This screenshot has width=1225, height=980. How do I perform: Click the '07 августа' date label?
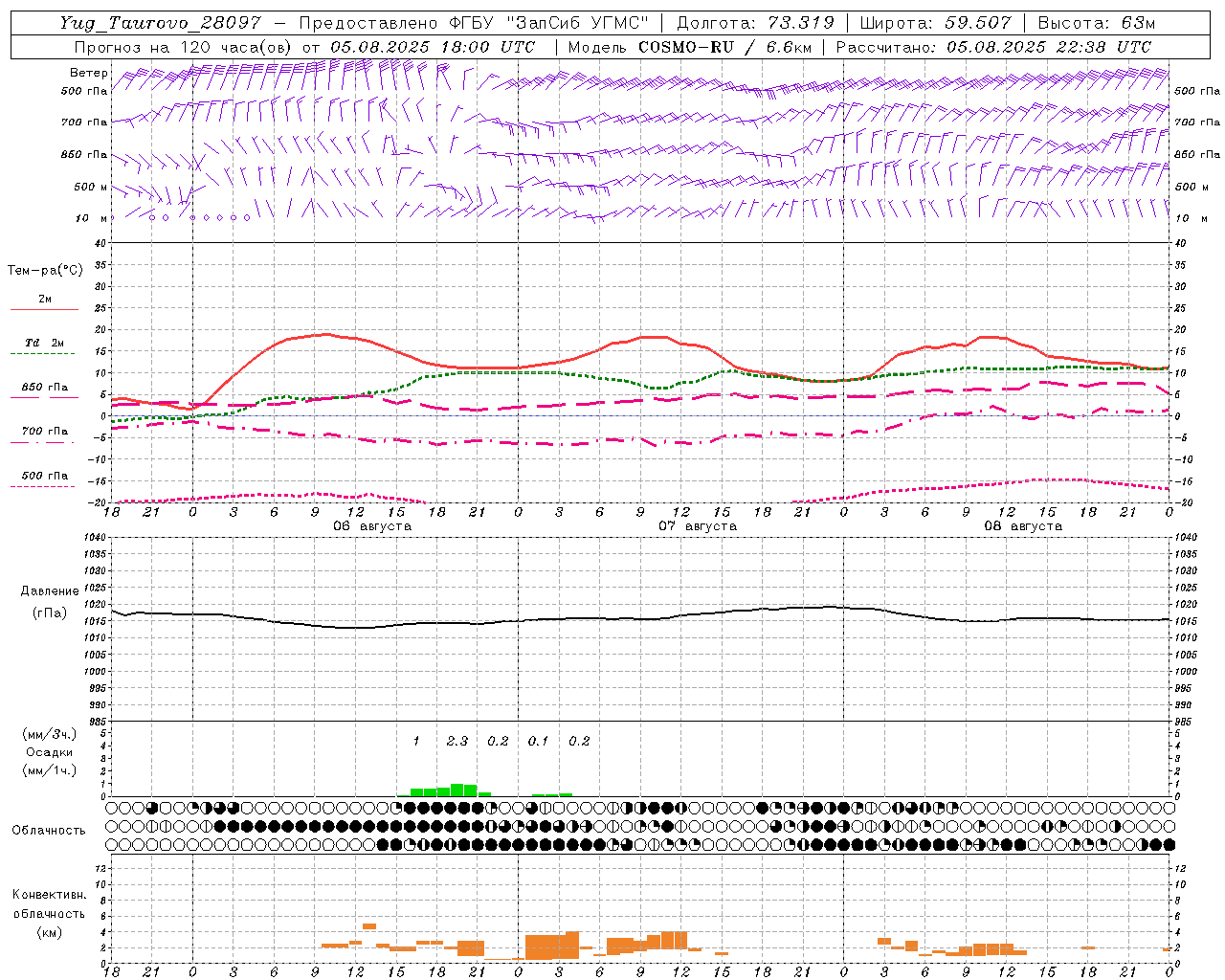pos(698,526)
